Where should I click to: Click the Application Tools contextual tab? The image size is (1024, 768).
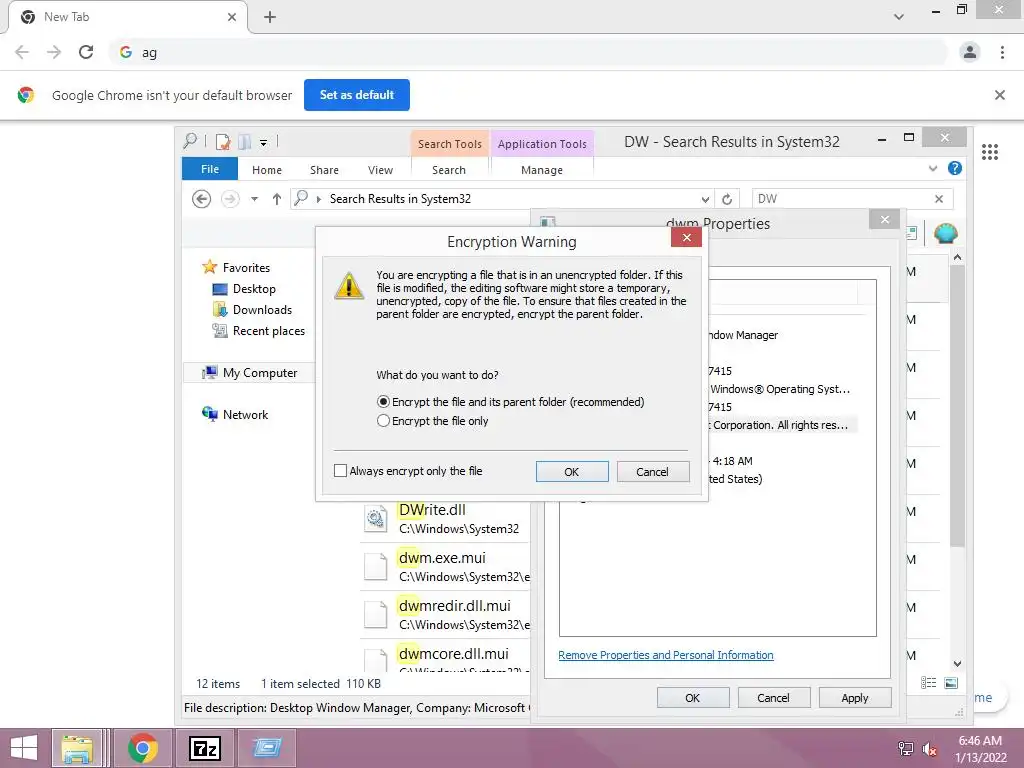click(542, 144)
